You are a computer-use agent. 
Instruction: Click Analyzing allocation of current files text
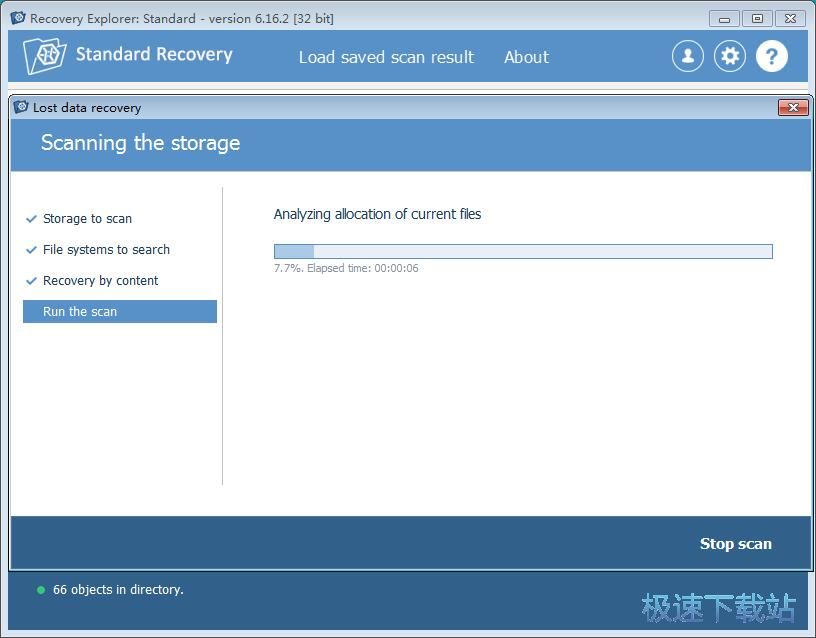pyautogui.click(x=377, y=214)
